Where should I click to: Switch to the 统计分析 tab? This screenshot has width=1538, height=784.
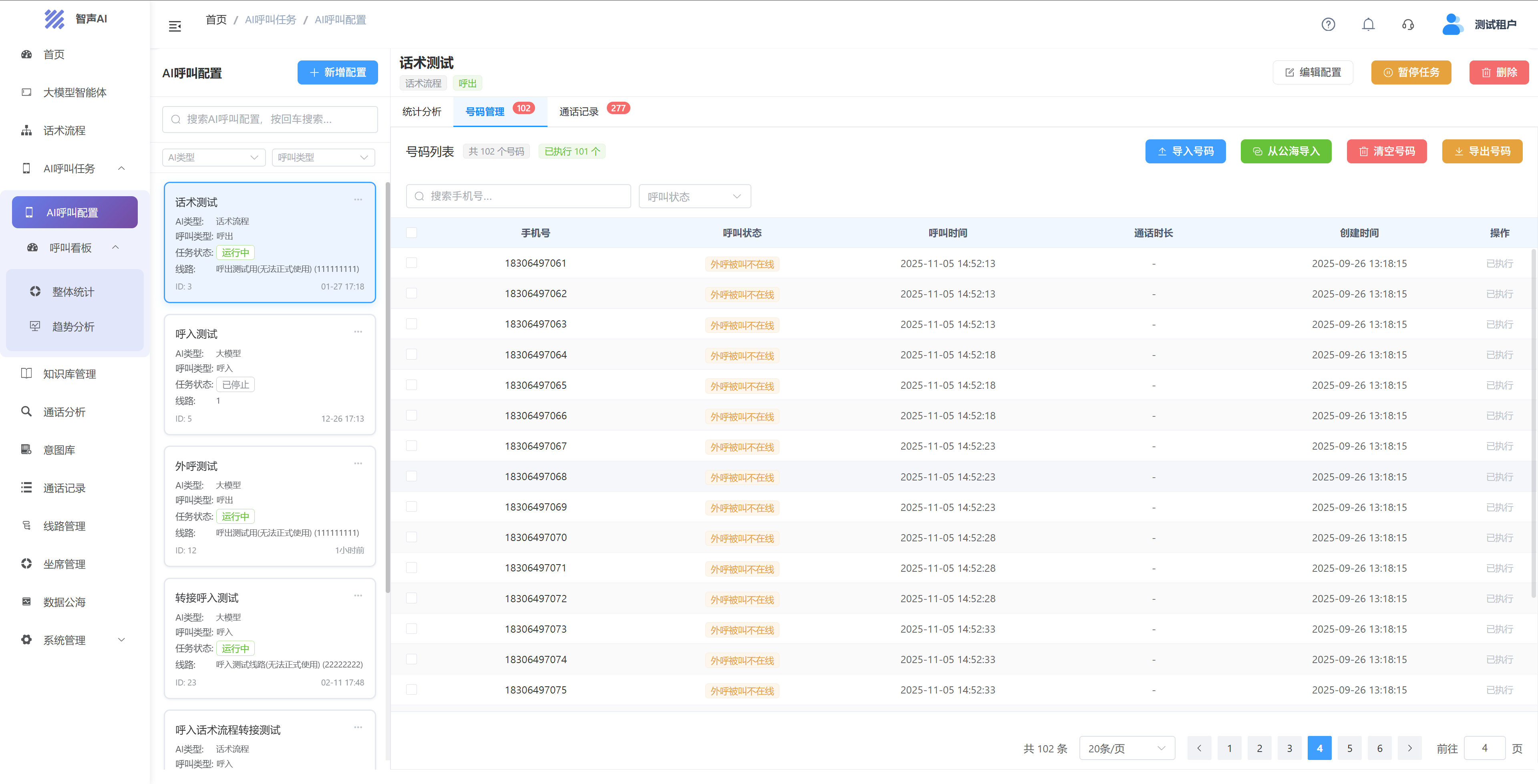click(x=421, y=112)
